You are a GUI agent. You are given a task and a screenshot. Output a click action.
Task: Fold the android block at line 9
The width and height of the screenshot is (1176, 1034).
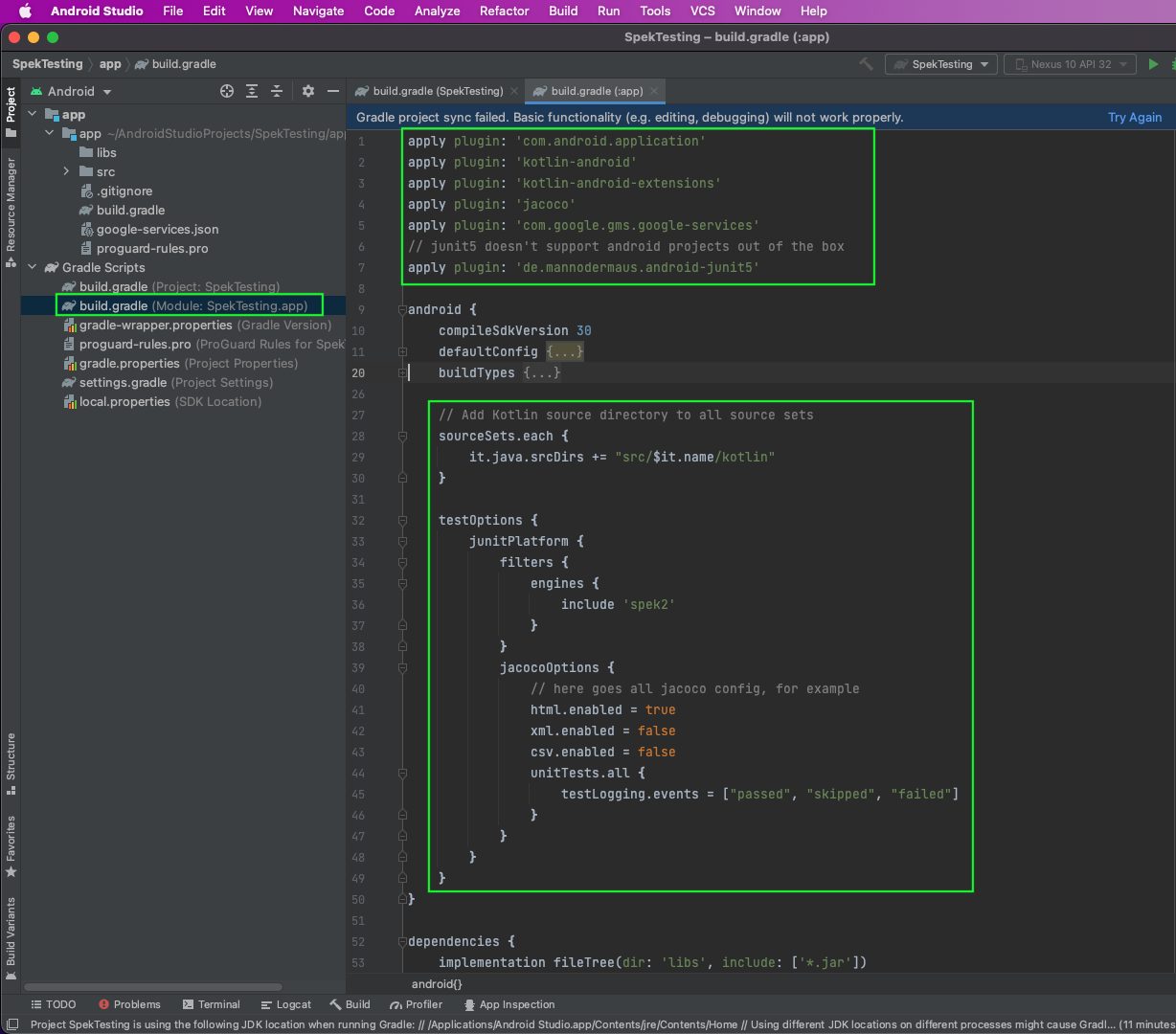(402, 309)
